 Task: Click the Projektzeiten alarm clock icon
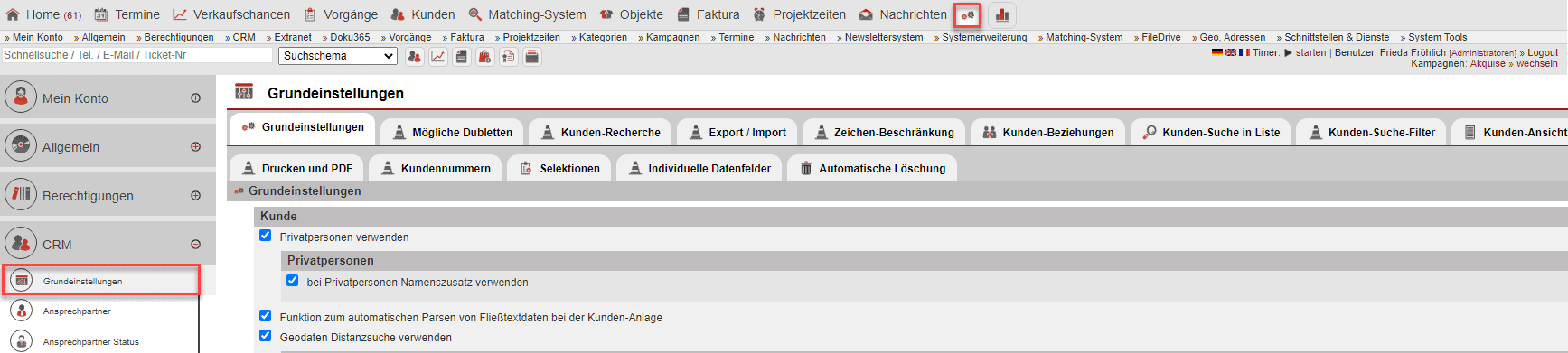tap(759, 14)
